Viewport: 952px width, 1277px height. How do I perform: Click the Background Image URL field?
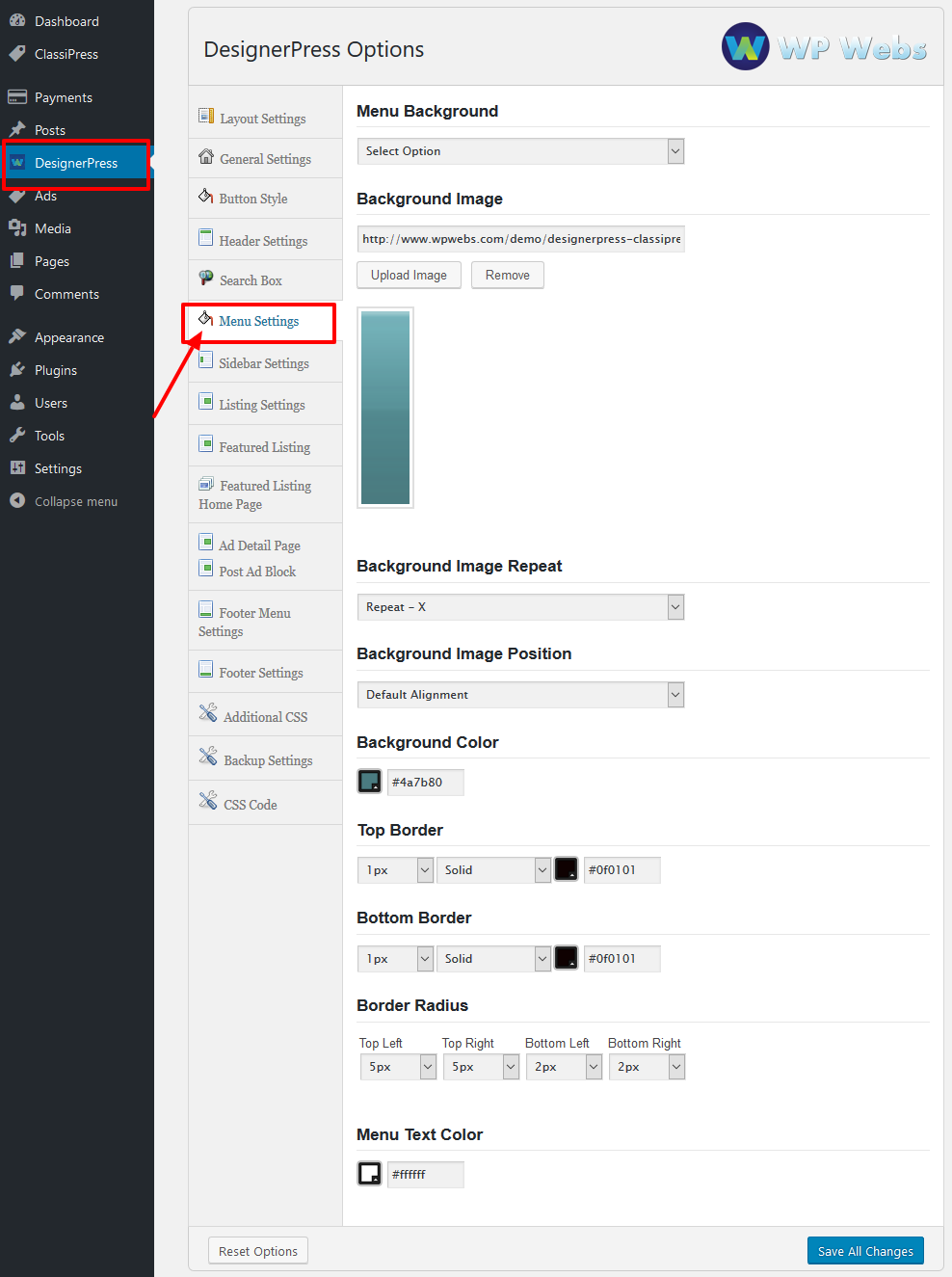pyautogui.click(x=520, y=239)
